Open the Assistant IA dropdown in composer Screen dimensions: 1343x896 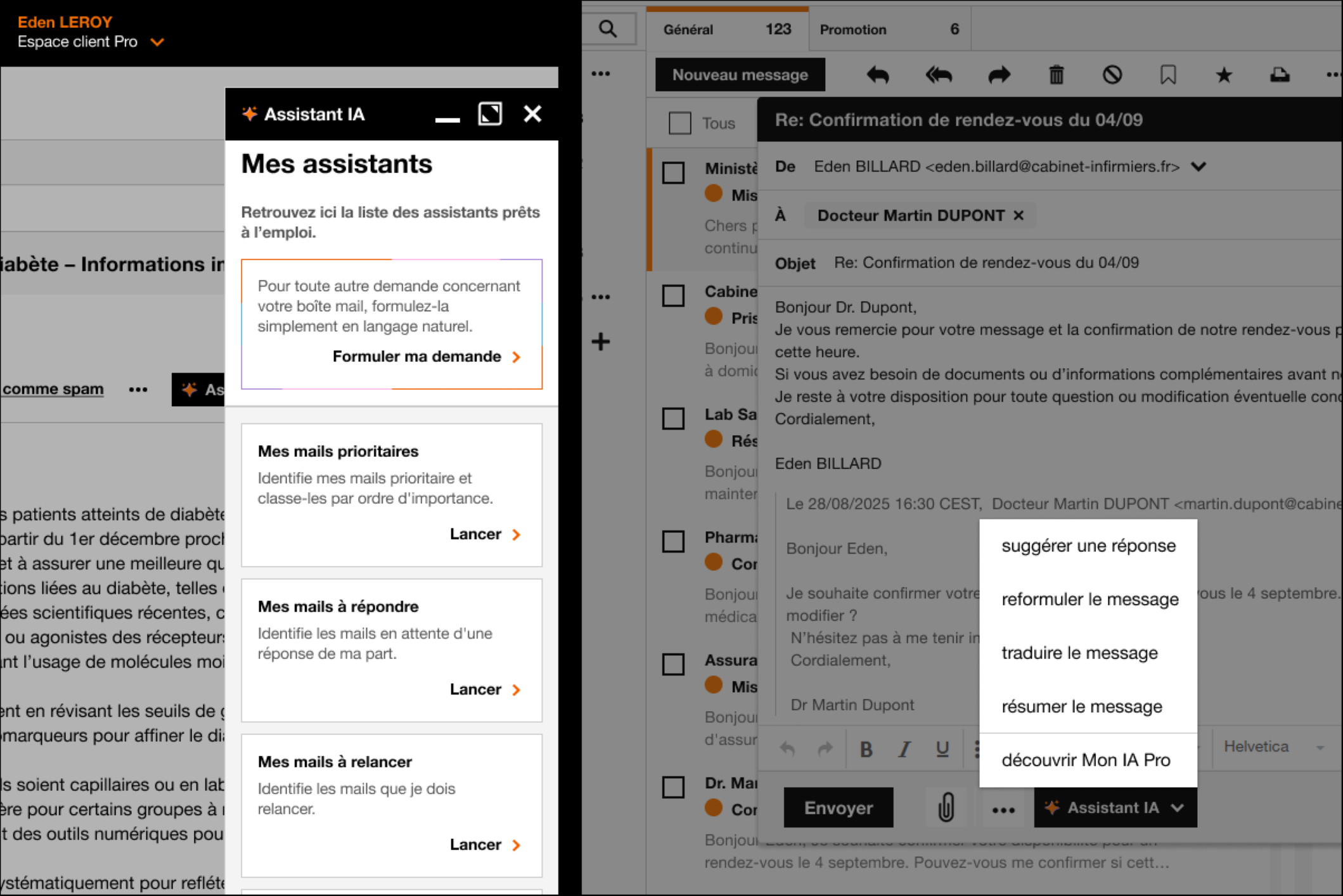1115,807
